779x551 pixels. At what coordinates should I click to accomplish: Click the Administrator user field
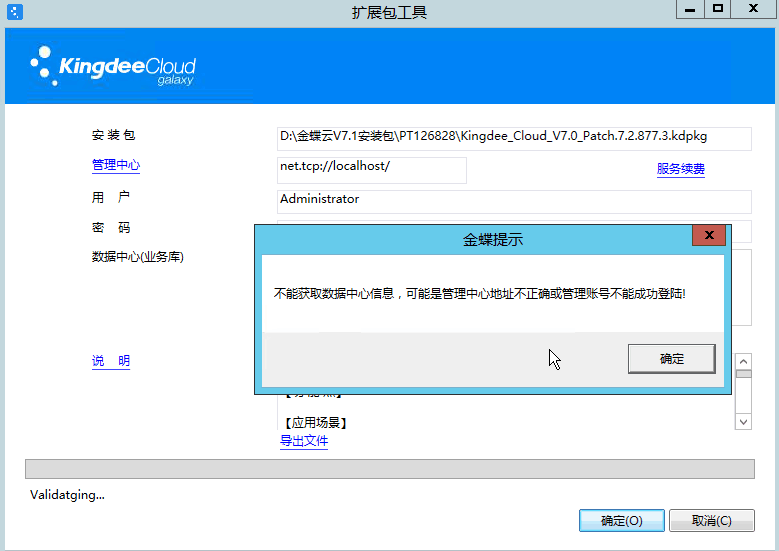click(x=514, y=202)
